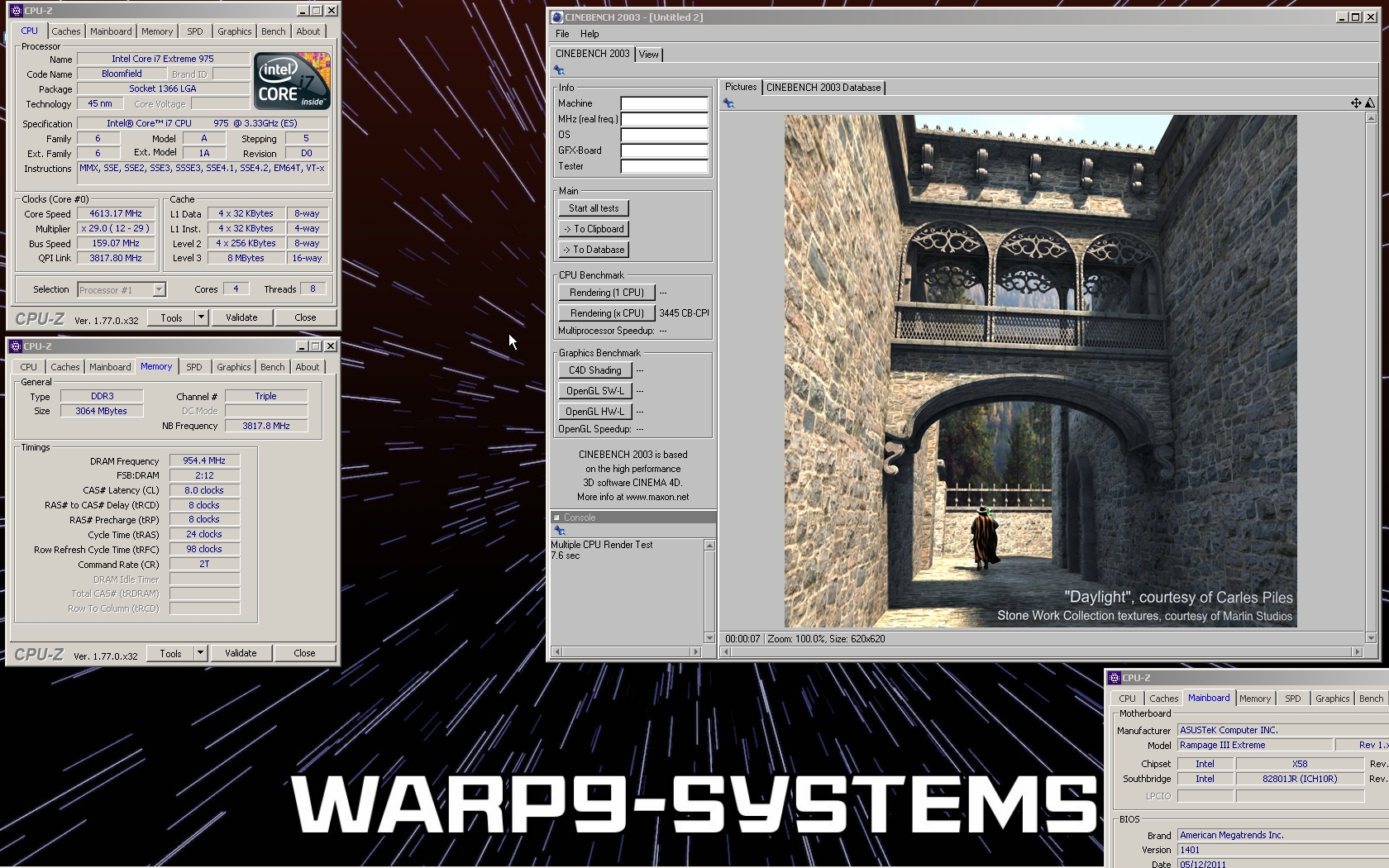The height and width of the screenshot is (868, 1389).
Task: Select the triangle zoom picture icon
Action: (1370, 103)
